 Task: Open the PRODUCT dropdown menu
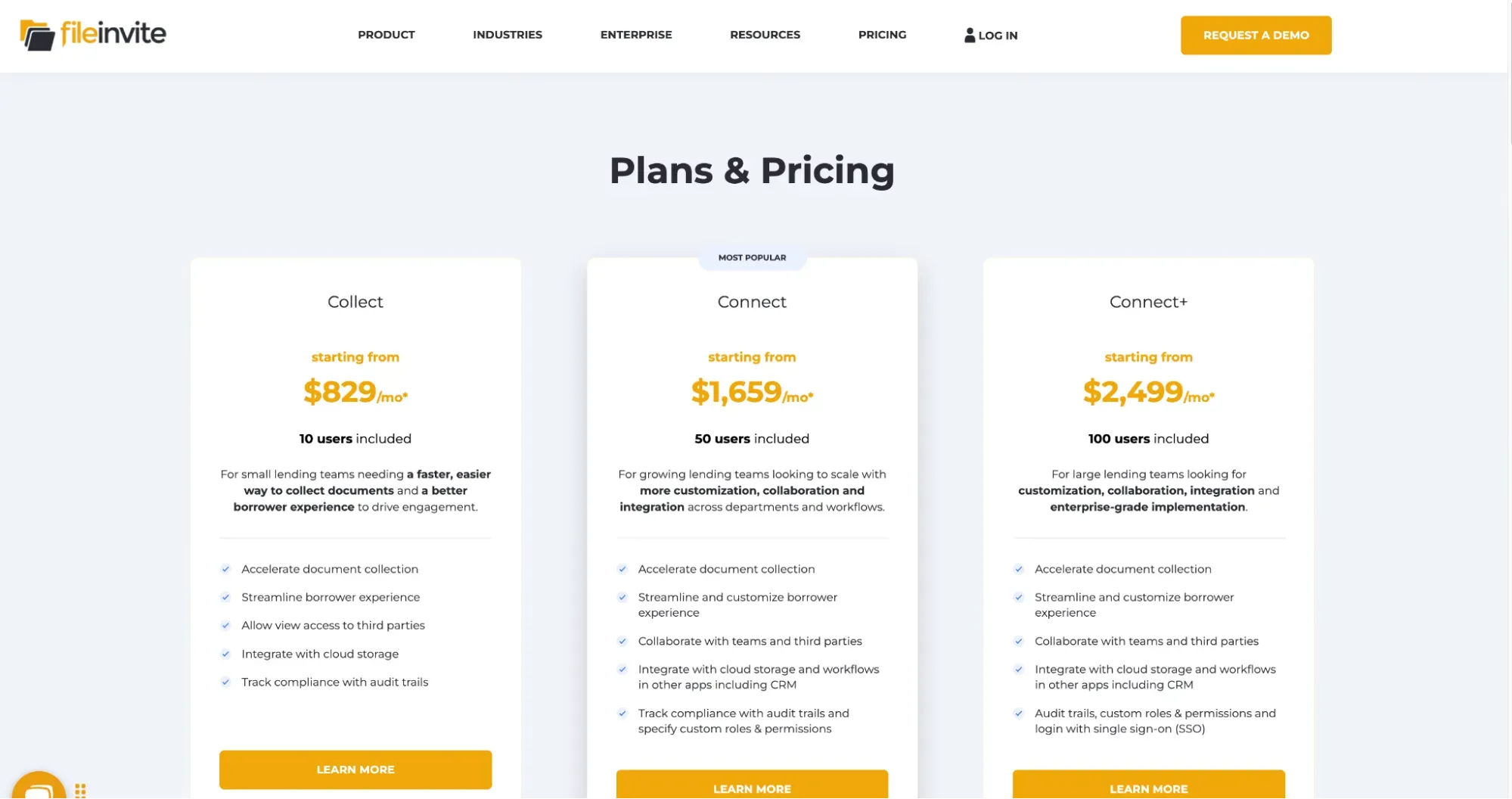tap(386, 34)
